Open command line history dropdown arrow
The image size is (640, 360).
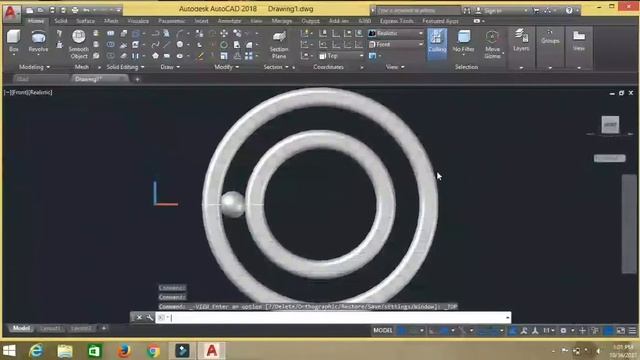coord(507,318)
